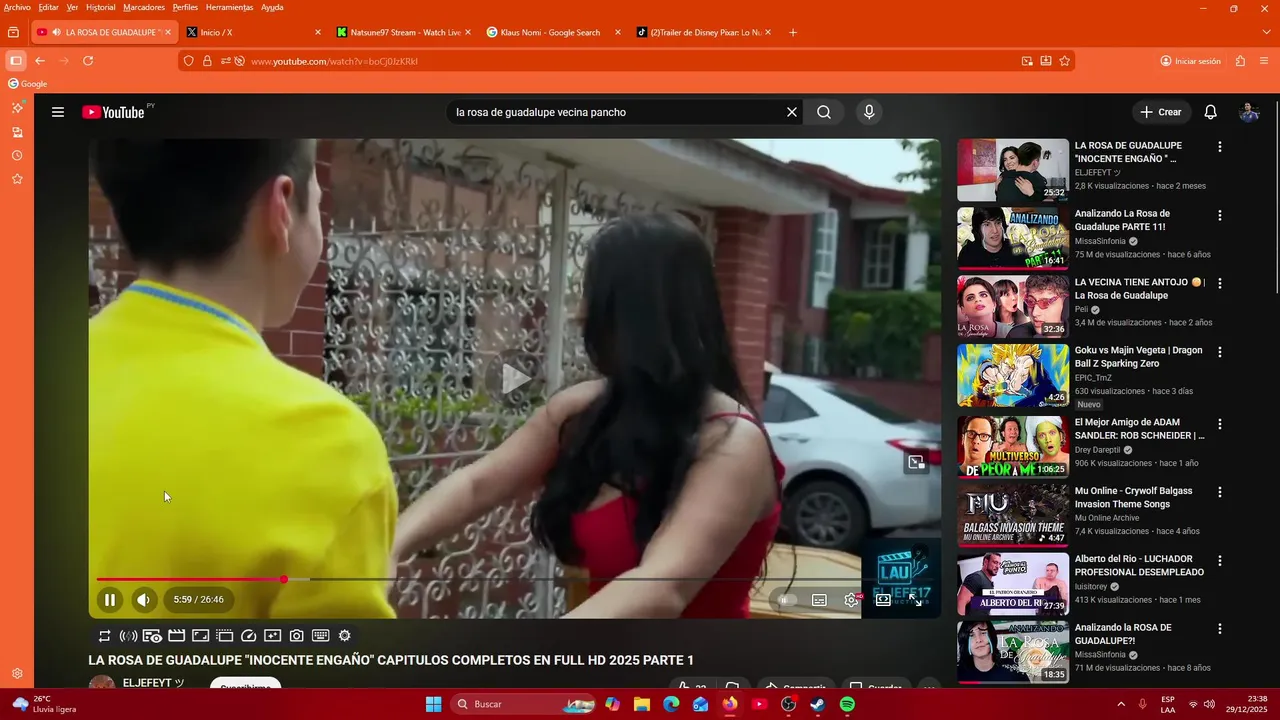Image resolution: width=1280 pixels, height=720 pixels.
Task: Go to YouTube home via logo
Action: (x=113, y=112)
